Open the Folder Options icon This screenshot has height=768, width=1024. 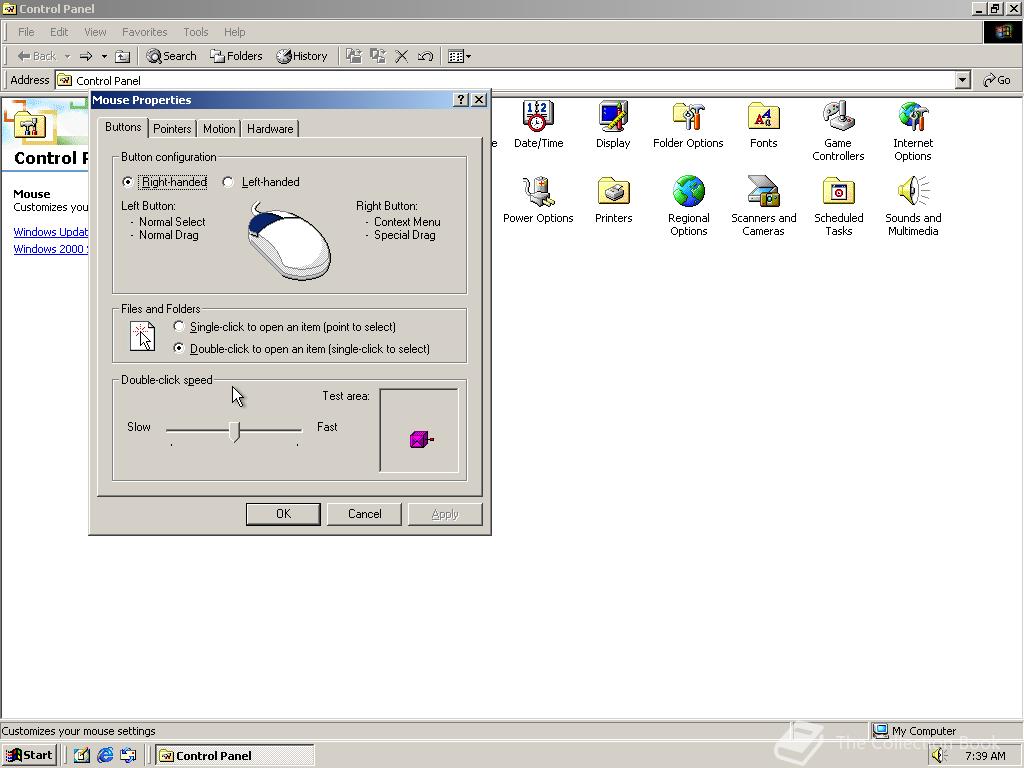[x=688, y=125]
